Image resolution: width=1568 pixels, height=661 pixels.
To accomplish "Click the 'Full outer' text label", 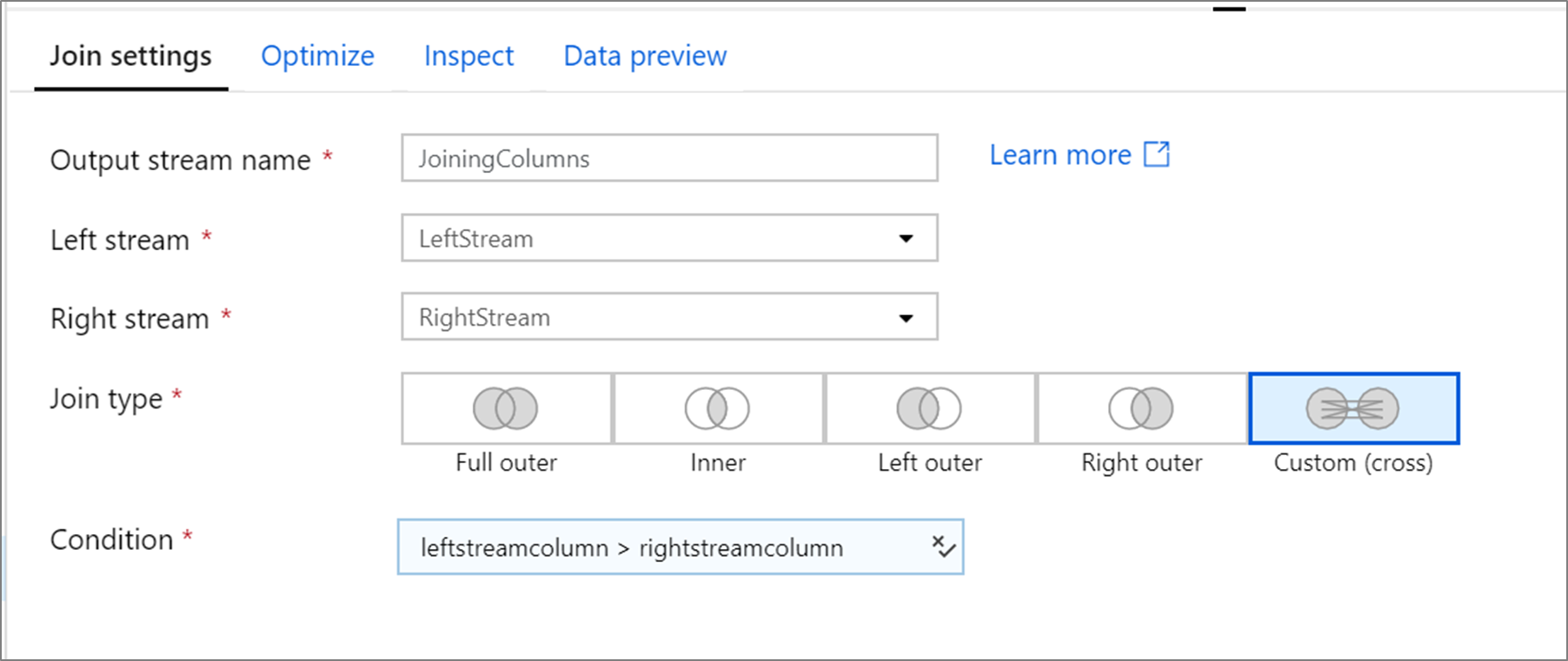I will [506, 463].
